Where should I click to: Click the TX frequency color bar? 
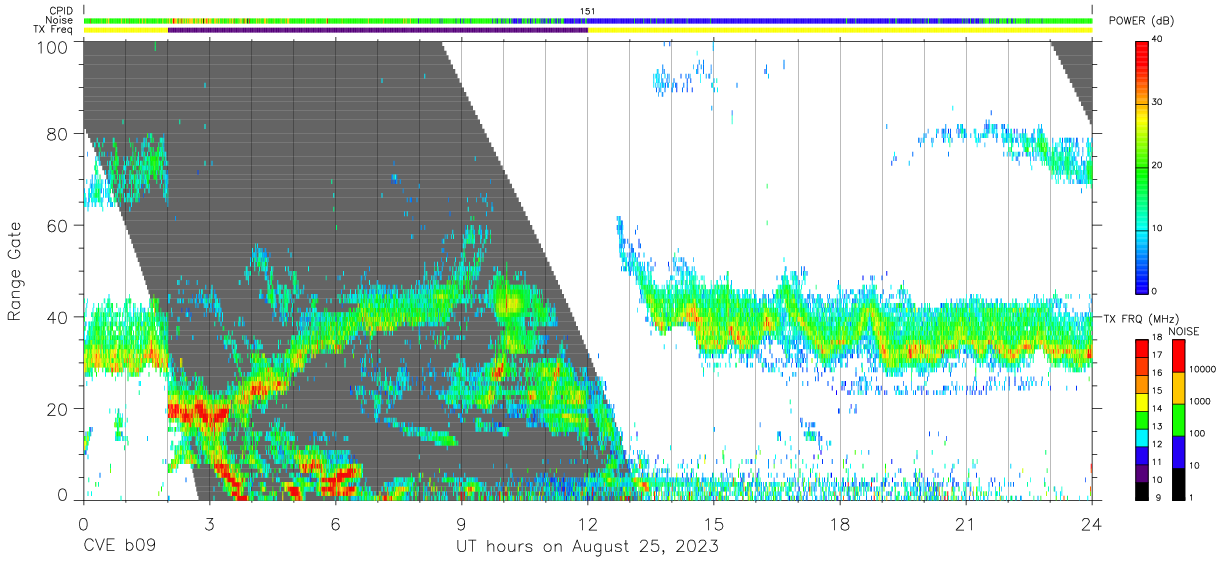click(x=1142, y=419)
